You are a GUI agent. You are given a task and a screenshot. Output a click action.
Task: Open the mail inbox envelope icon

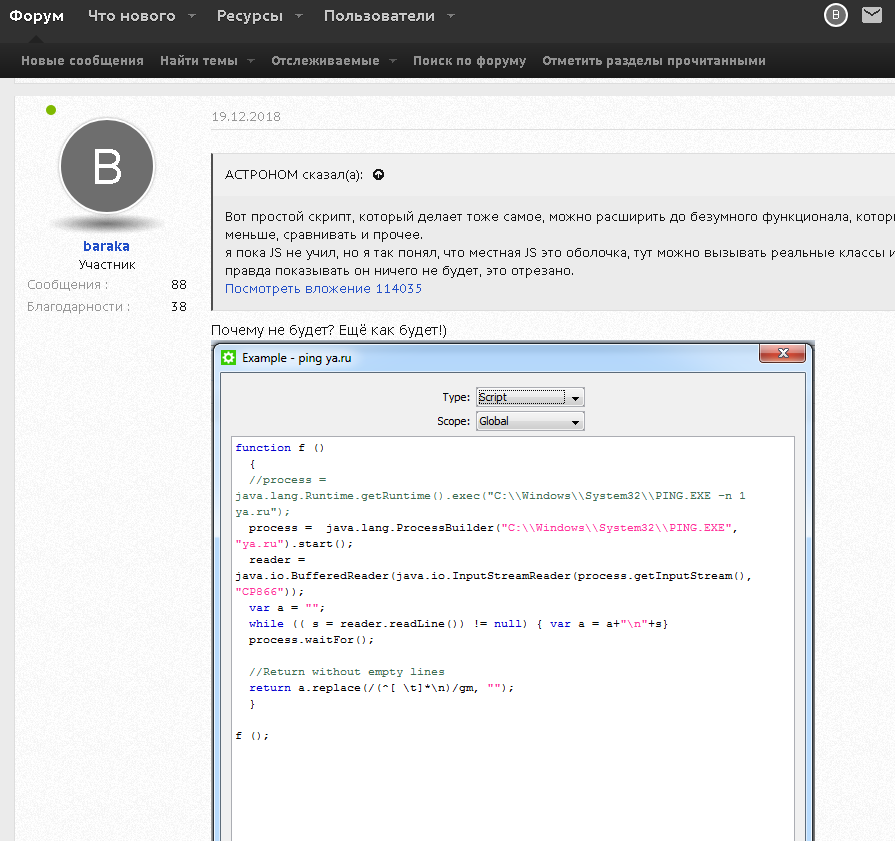pyautogui.click(x=872, y=15)
